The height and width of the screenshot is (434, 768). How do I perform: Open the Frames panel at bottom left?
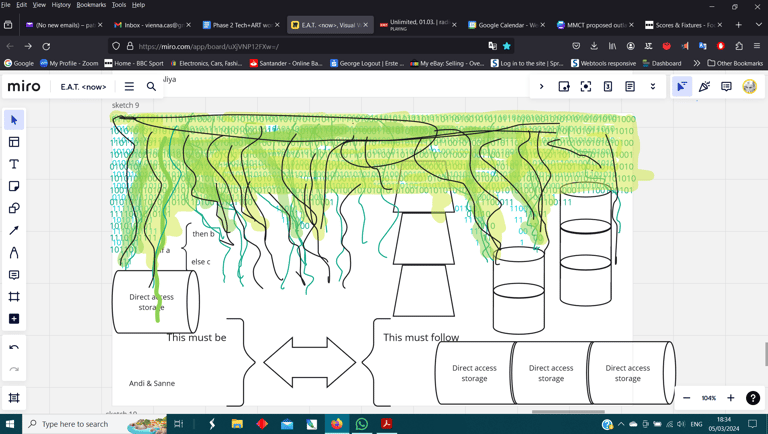tap(14, 398)
